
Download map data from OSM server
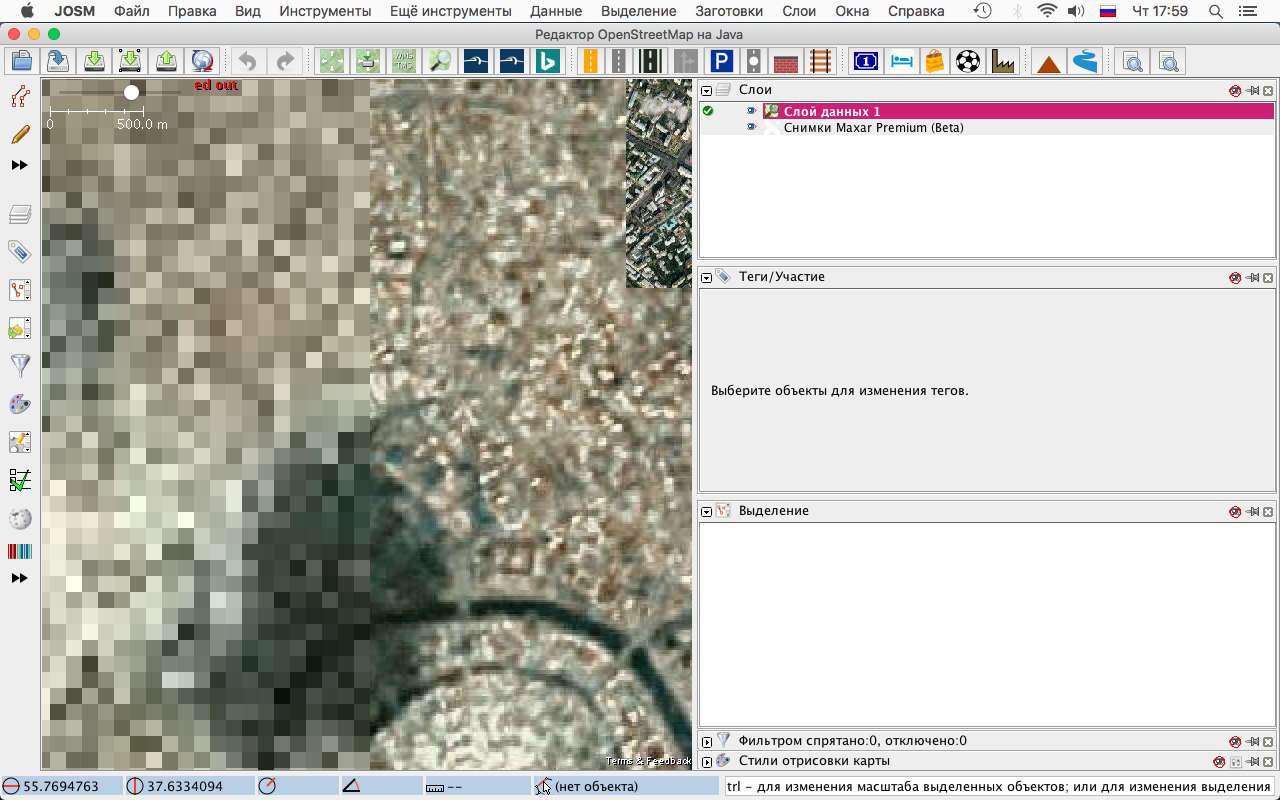click(94, 61)
